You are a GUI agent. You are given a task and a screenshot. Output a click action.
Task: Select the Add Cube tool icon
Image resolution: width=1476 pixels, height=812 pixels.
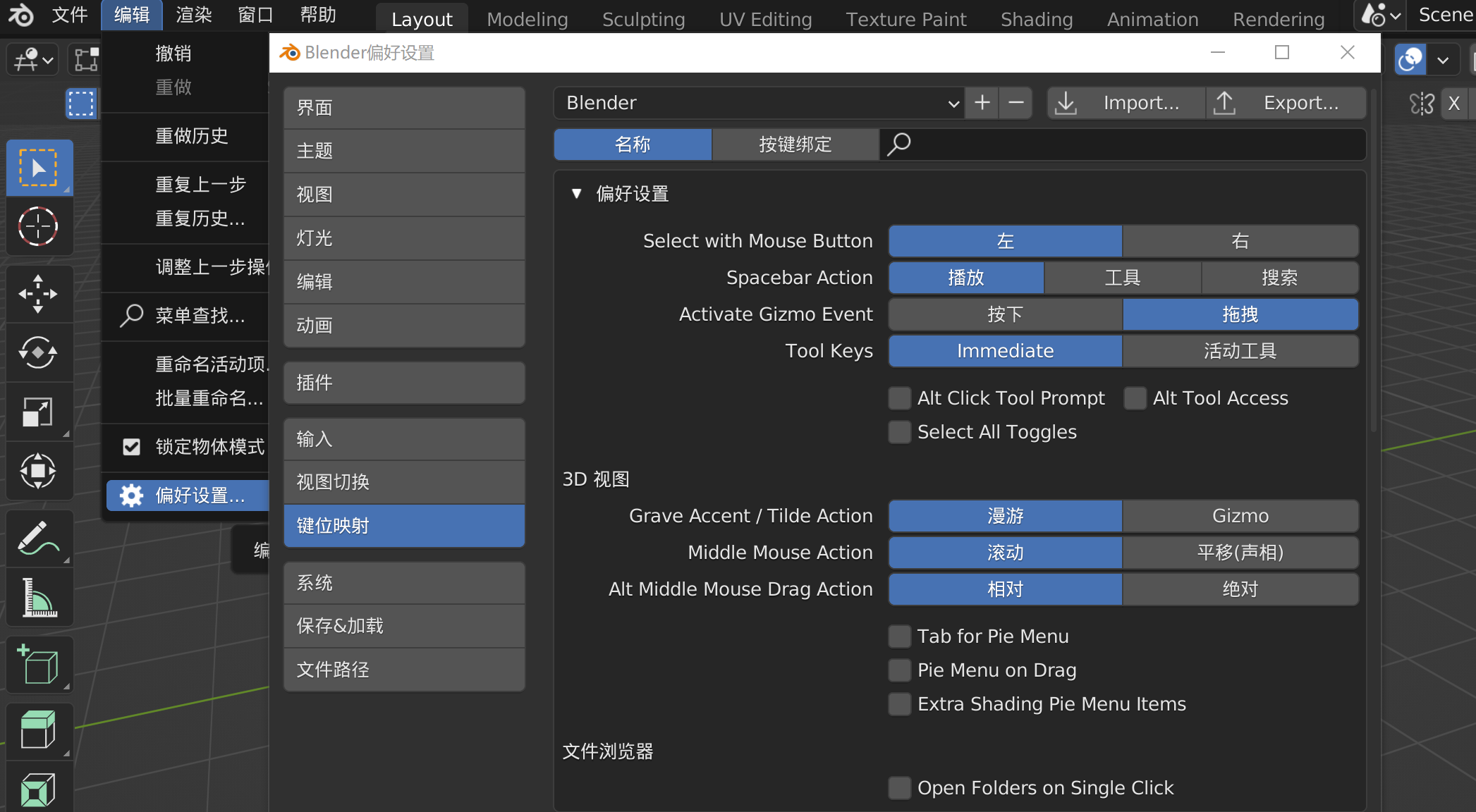pyautogui.click(x=38, y=665)
